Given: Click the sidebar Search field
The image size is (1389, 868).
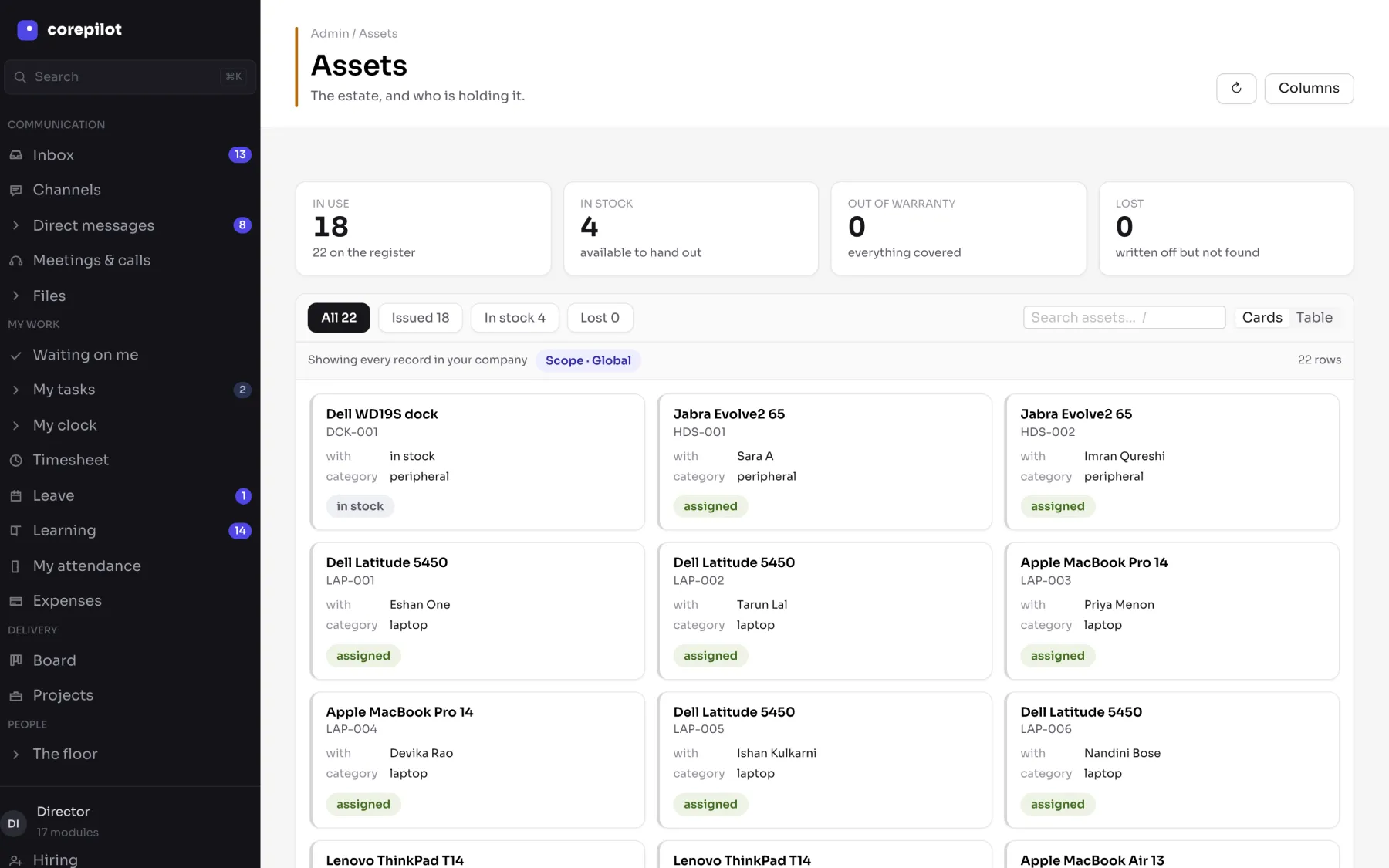Looking at the screenshot, I should pyautogui.click(x=130, y=77).
